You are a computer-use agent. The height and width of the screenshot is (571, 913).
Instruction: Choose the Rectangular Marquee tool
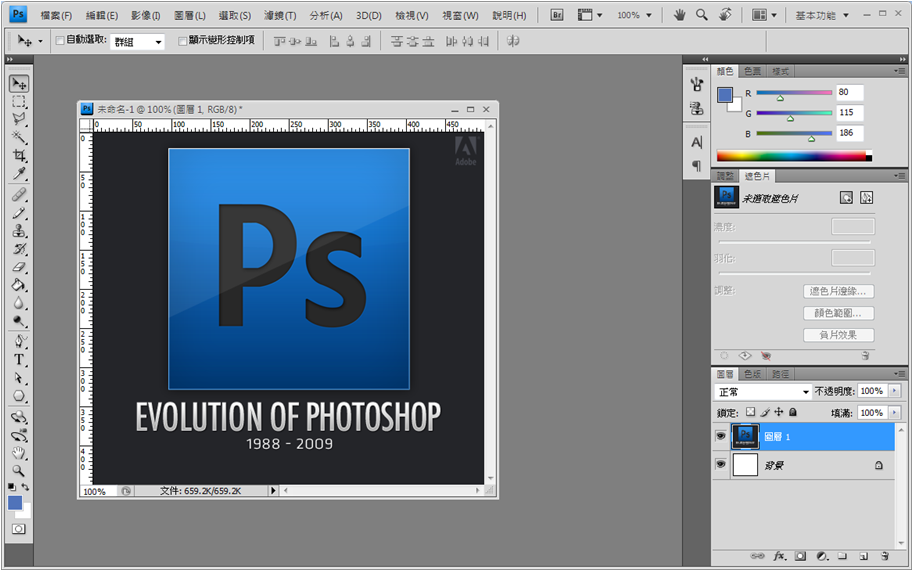point(19,101)
